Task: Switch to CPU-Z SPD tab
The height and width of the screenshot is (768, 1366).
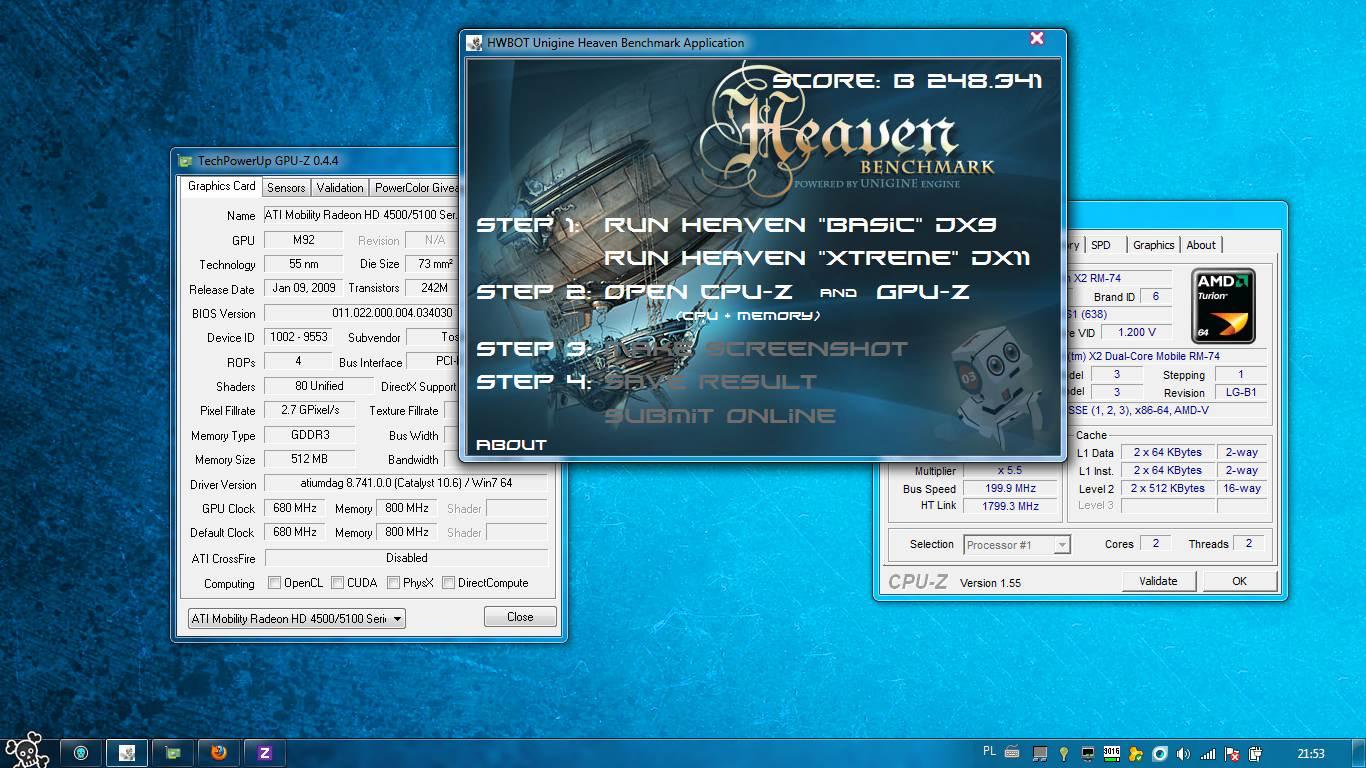Action: tap(1101, 245)
